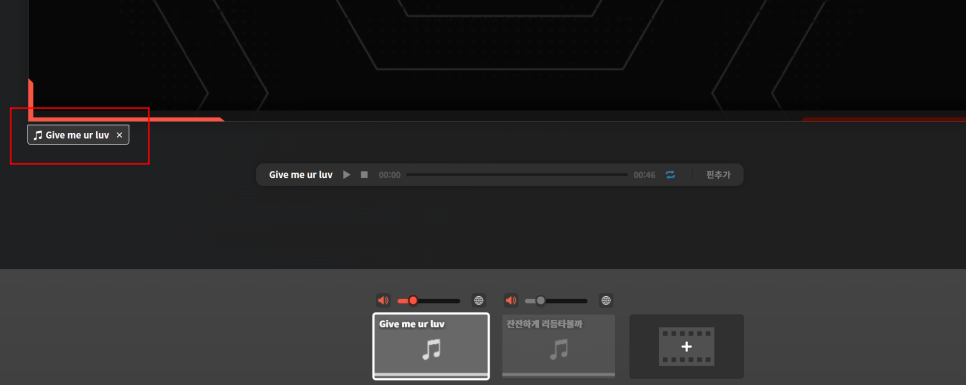Open globe icon for 잔잔하게 리듬타볼까
Image resolution: width=966 pixels, height=385 pixels.
pyautogui.click(x=606, y=301)
